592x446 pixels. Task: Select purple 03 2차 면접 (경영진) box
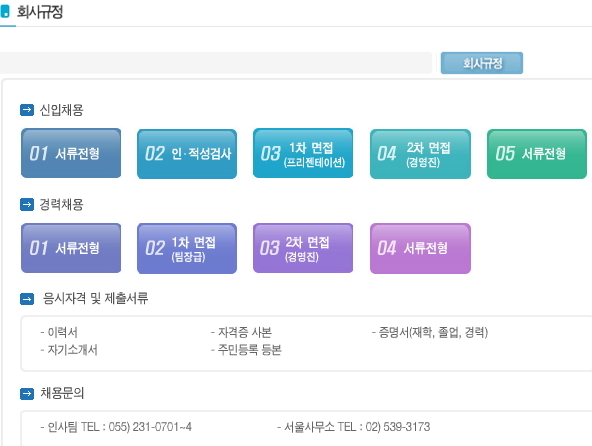coord(303,248)
